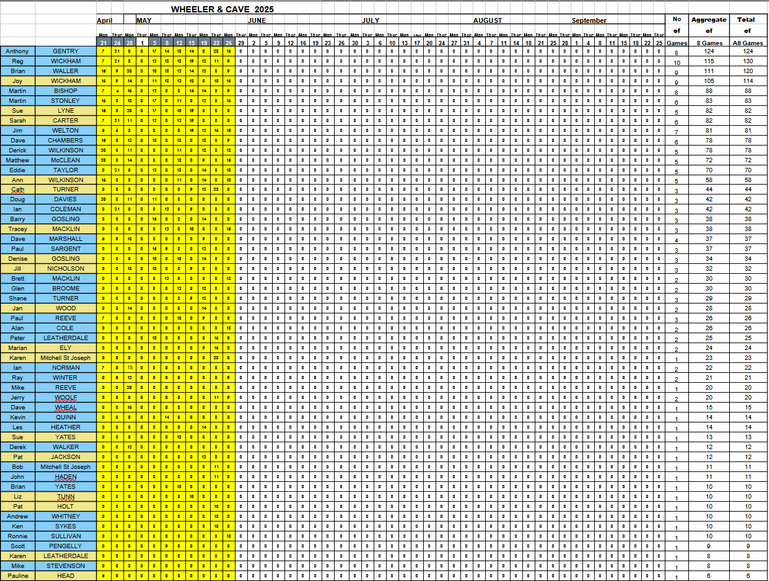The width and height of the screenshot is (769, 581).
Task: Select the GENTRY surname cell
Action: pos(66,51)
